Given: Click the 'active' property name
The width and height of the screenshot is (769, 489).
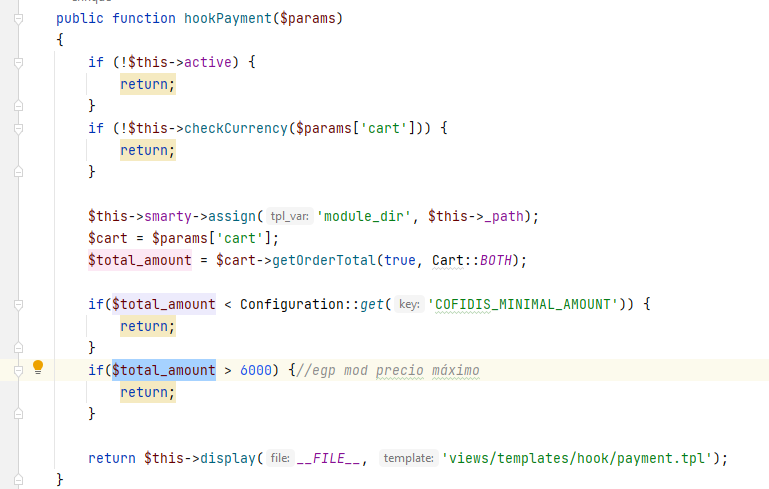Looking at the screenshot, I should click(x=207, y=62).
